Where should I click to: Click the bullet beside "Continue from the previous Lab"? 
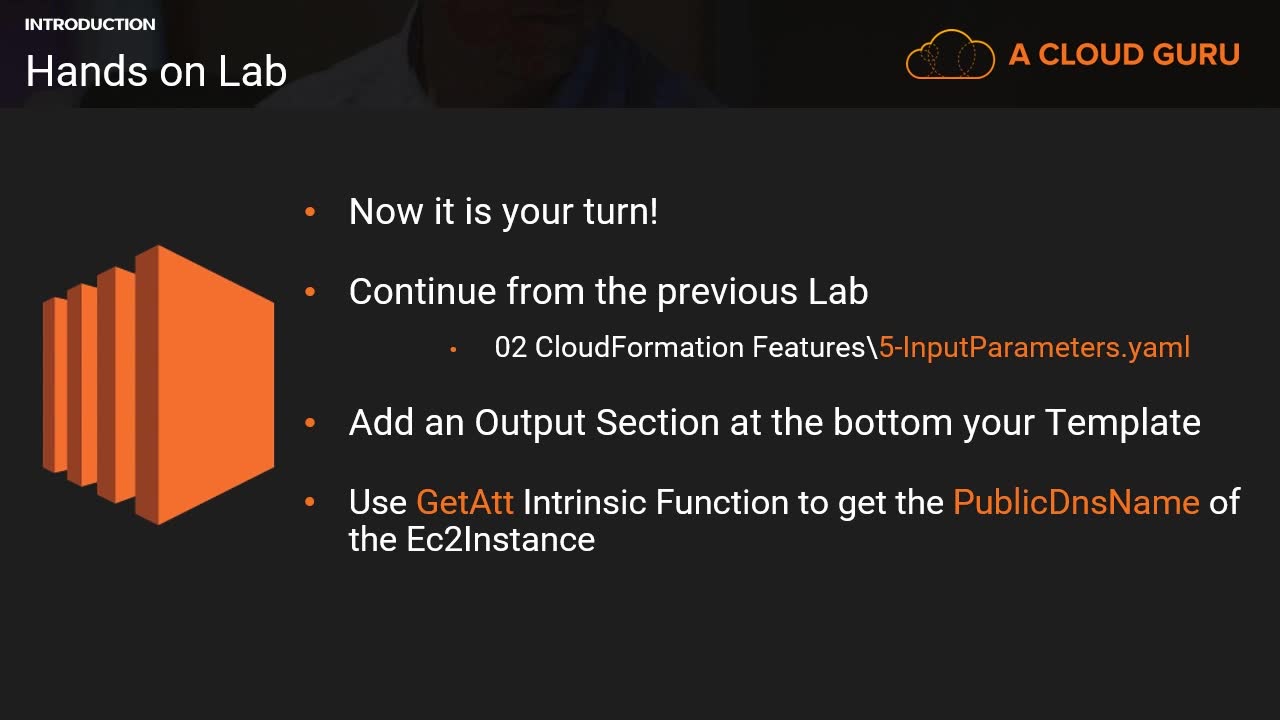point(310,291)
